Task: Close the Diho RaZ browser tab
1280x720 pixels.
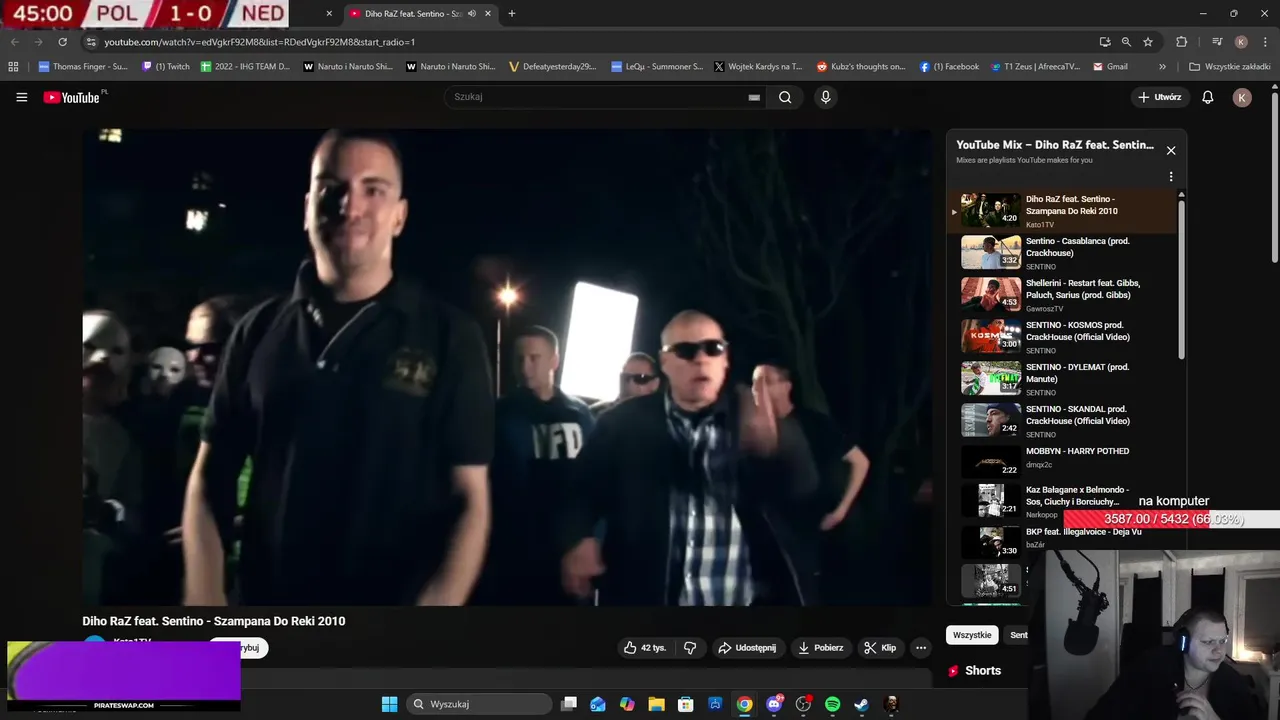Action: (488, 14)
